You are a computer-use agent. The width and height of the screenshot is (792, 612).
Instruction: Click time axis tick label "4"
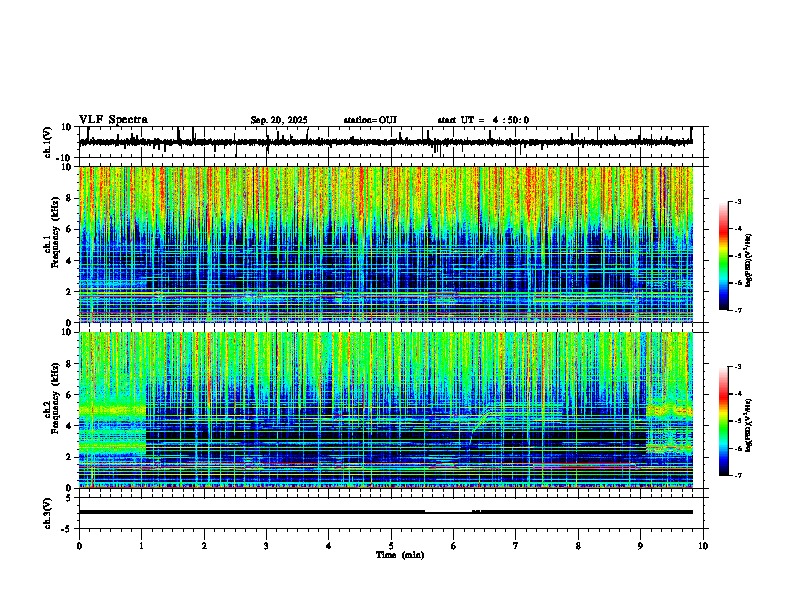[328, 546]
